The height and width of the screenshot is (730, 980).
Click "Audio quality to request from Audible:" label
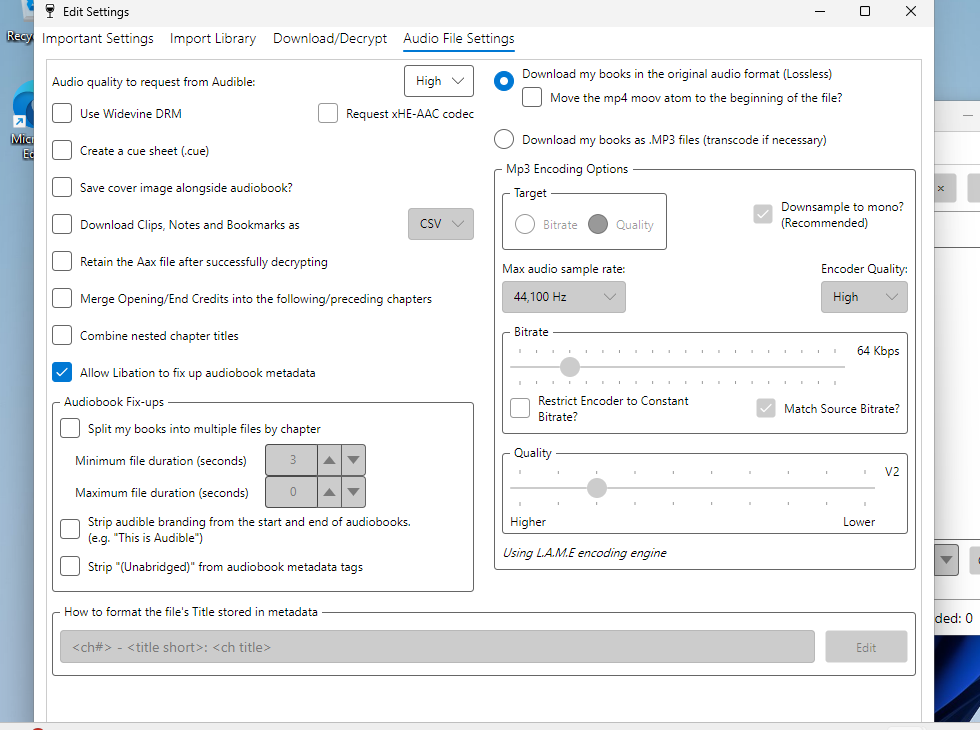click(154, 82)
